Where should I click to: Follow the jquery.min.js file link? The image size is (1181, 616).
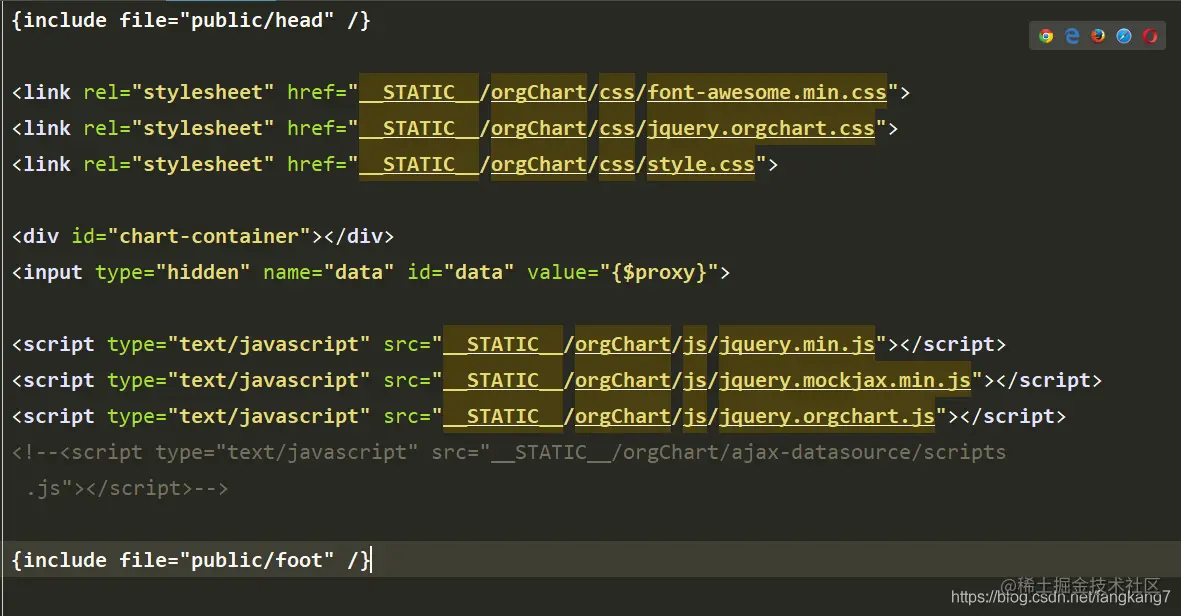coord(797,345)
